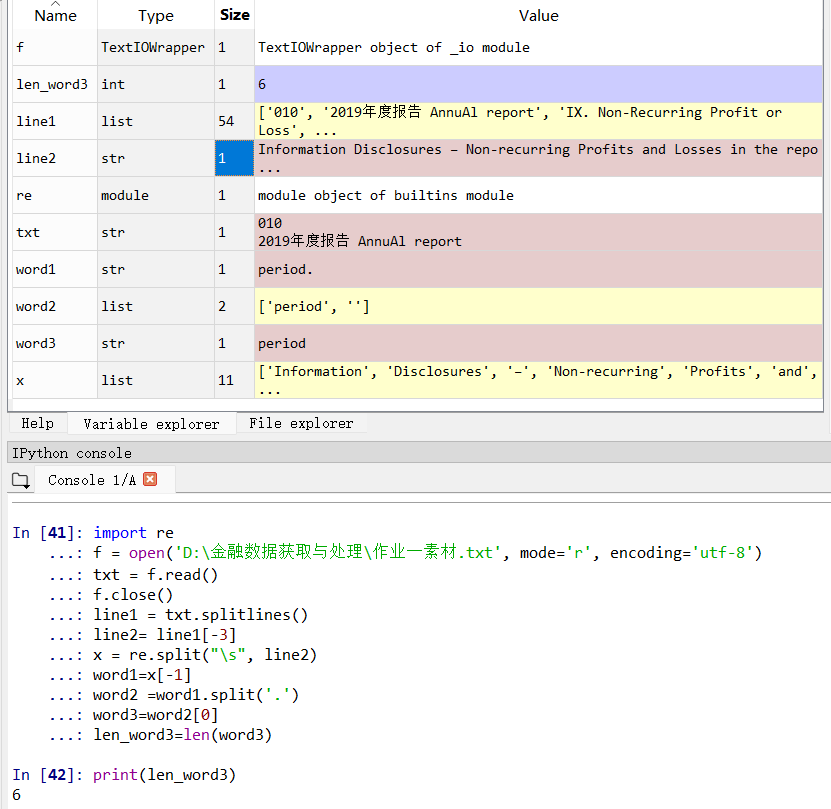Click the console line 'len_word3=len(word3)'
The image size is (831, 809).
(182, 735)
